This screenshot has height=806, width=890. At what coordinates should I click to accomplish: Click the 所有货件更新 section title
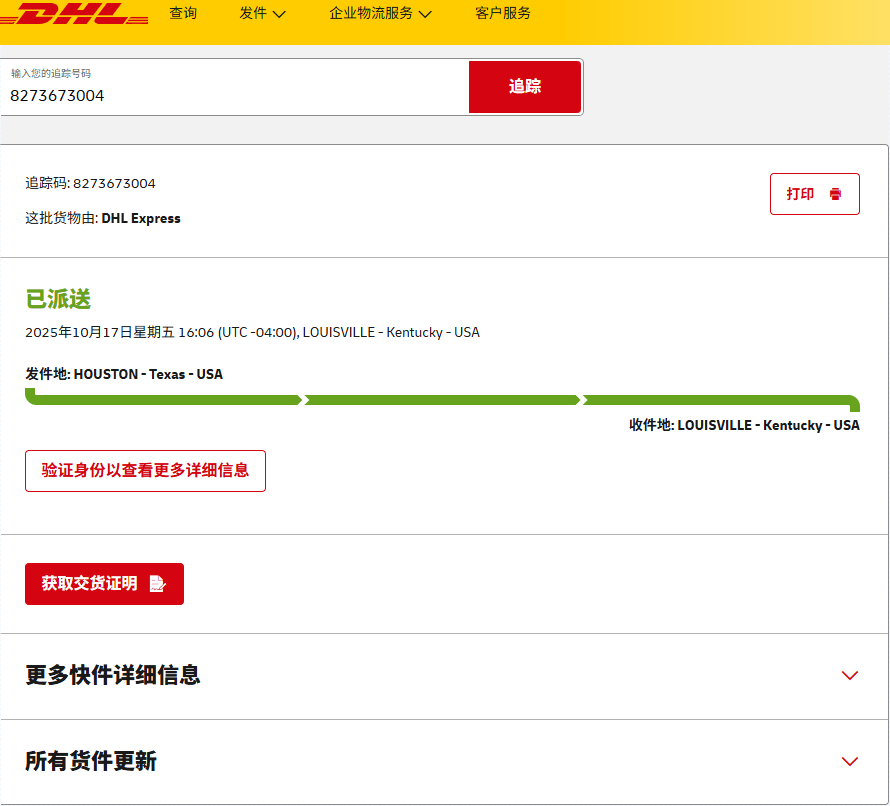pos(91,761)
